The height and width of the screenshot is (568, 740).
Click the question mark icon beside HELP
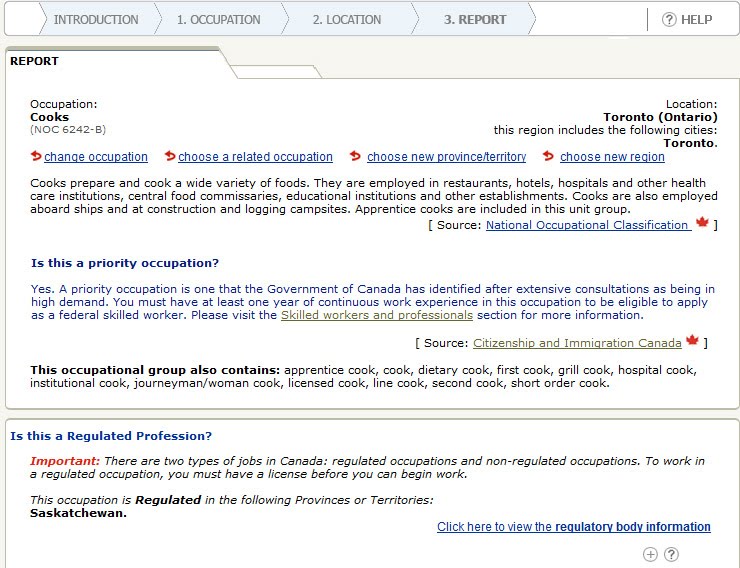pyautogui.click(x=669, y=19)
